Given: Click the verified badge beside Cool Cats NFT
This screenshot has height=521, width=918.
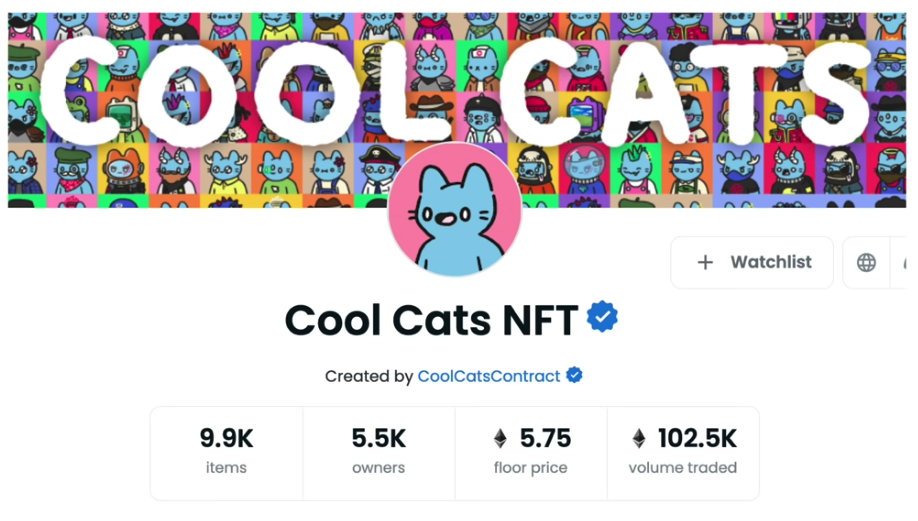Looking at the screenshot, I should [x=602, y=318].
